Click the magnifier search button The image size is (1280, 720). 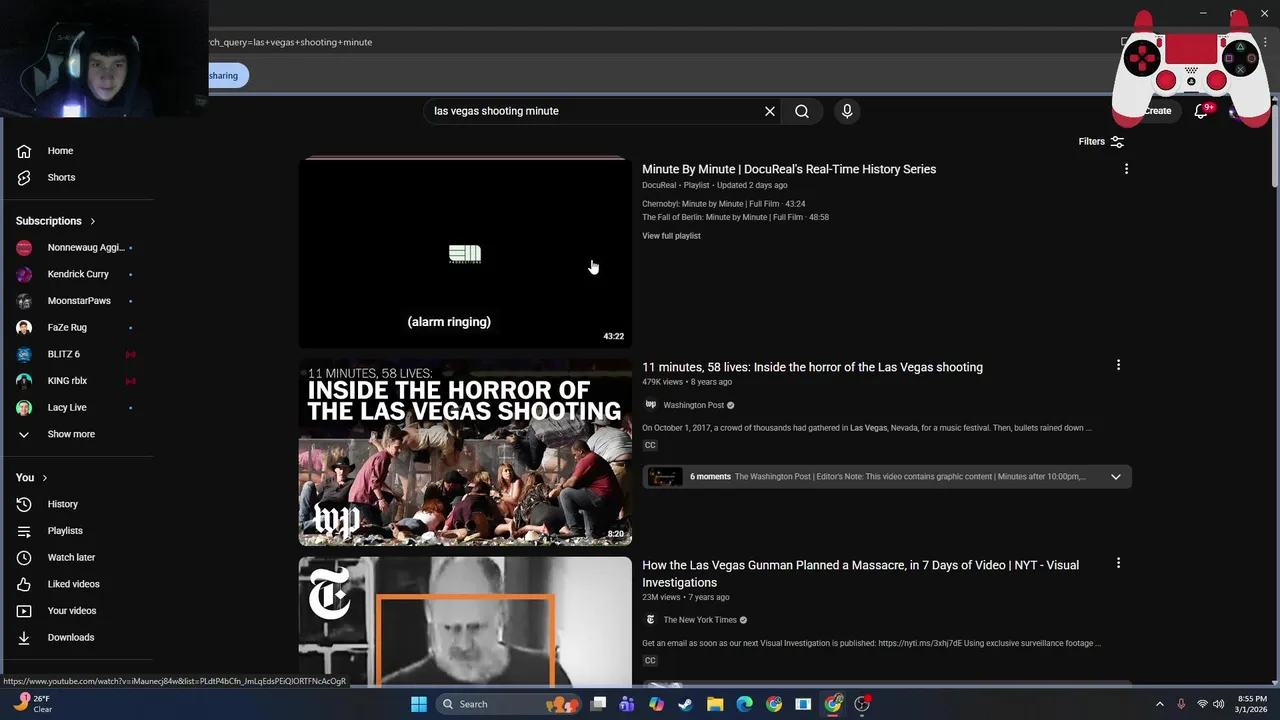pyautogui.click(x=802, y=111)
